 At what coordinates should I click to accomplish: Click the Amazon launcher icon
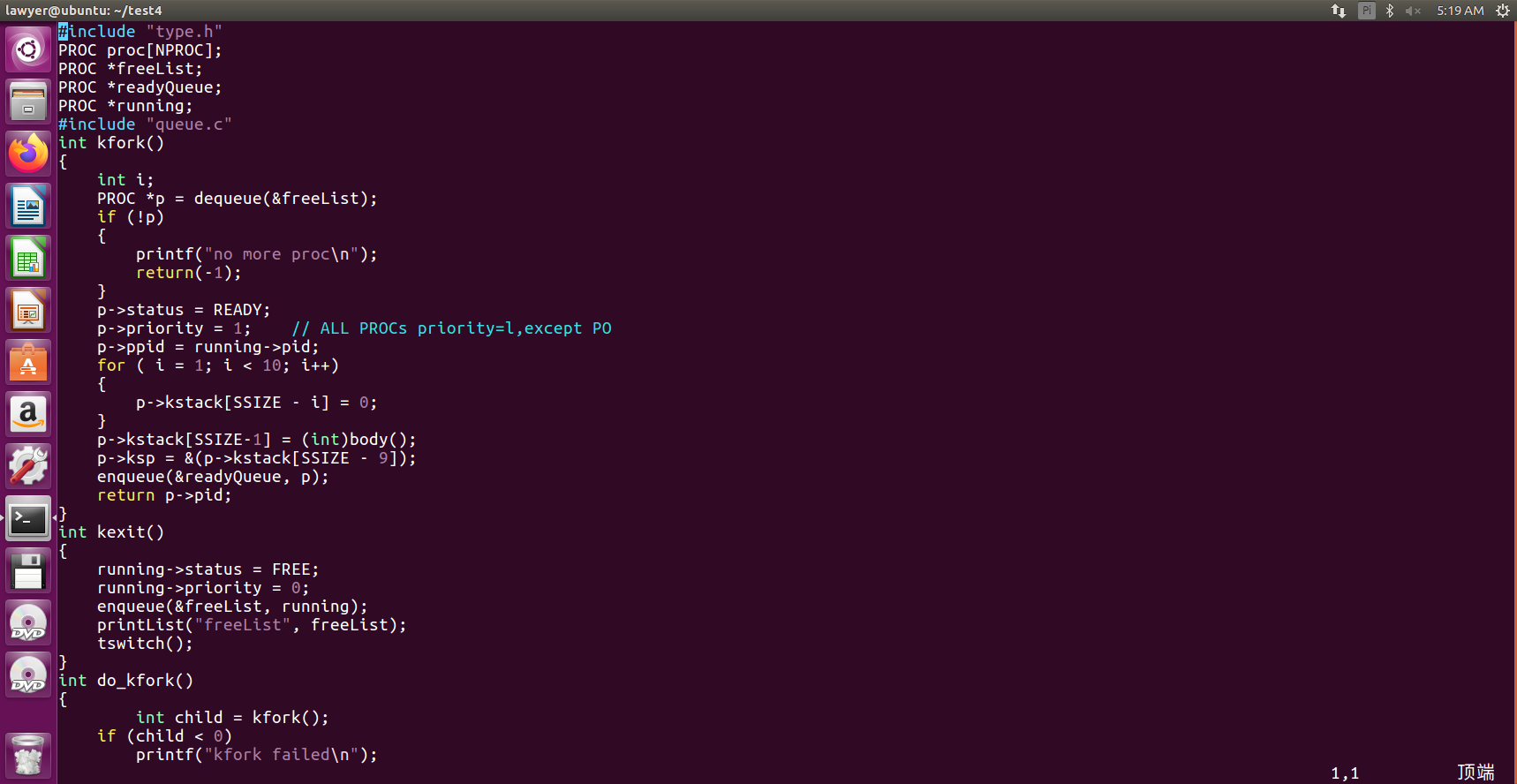[x=28, y=414]
